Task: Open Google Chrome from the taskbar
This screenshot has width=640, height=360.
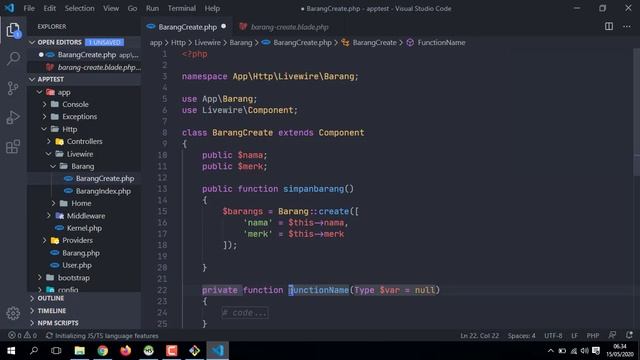Action: 102,351
